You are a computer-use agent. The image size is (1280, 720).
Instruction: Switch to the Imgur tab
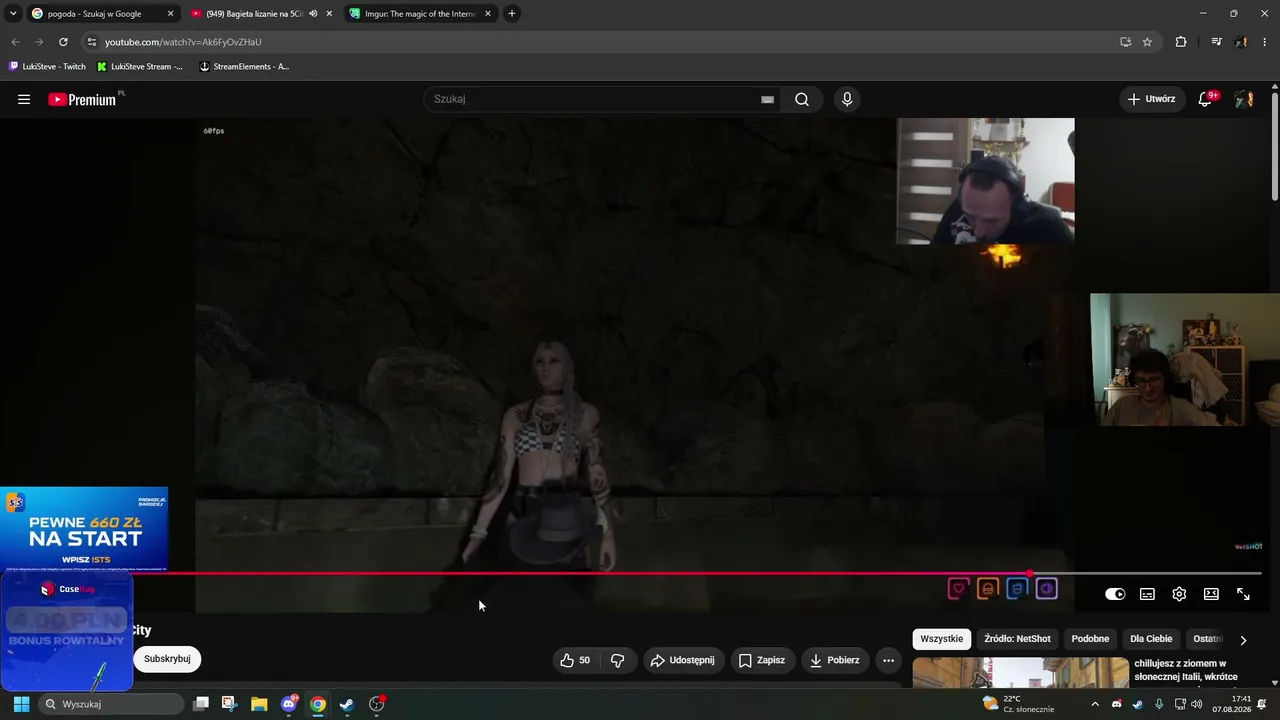click(421, 14)
